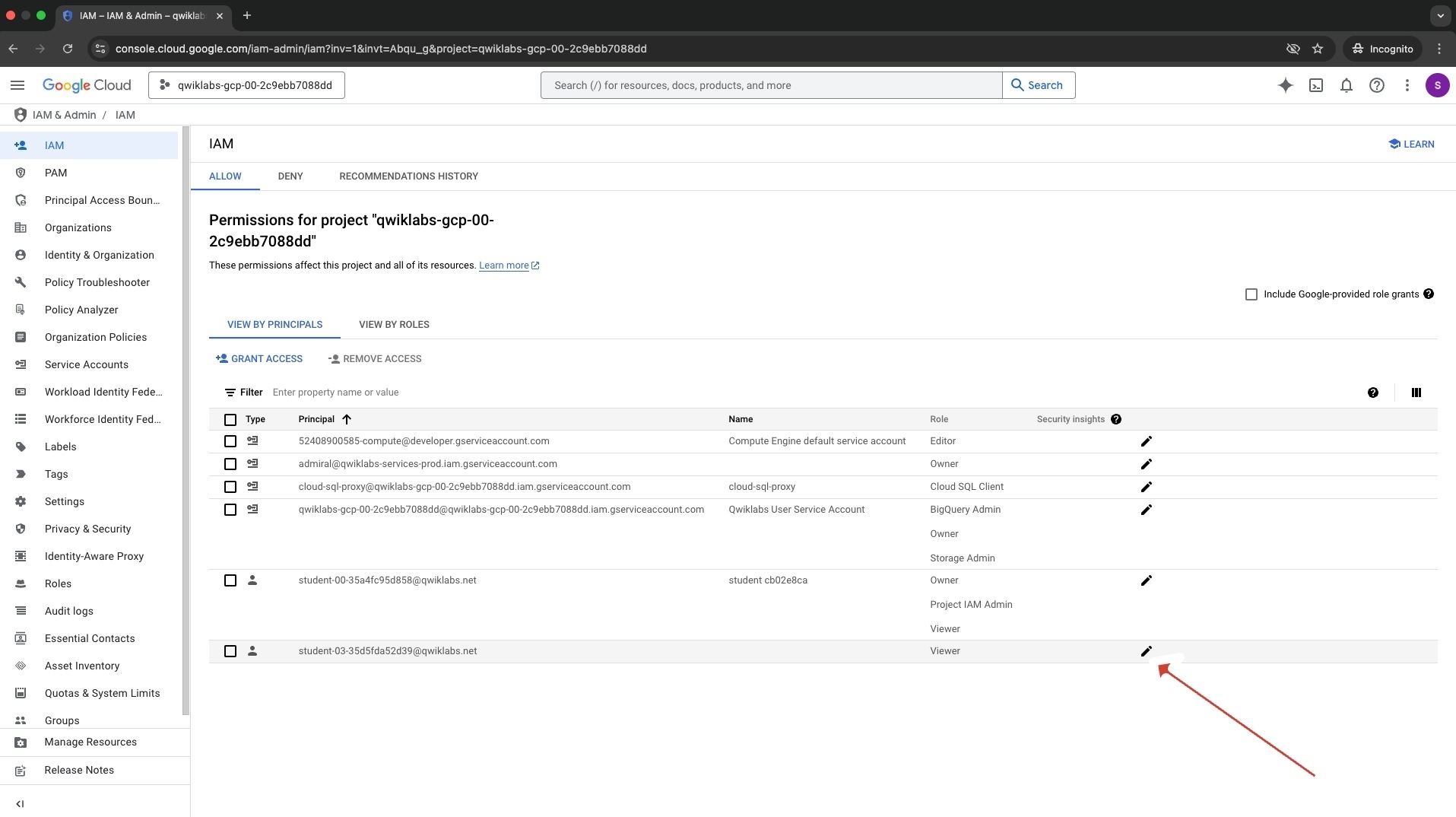The height and width of the screenshot is (817, 1456).
Task: Click the sidebar vertical scrollbar
Action: (186, 421)
